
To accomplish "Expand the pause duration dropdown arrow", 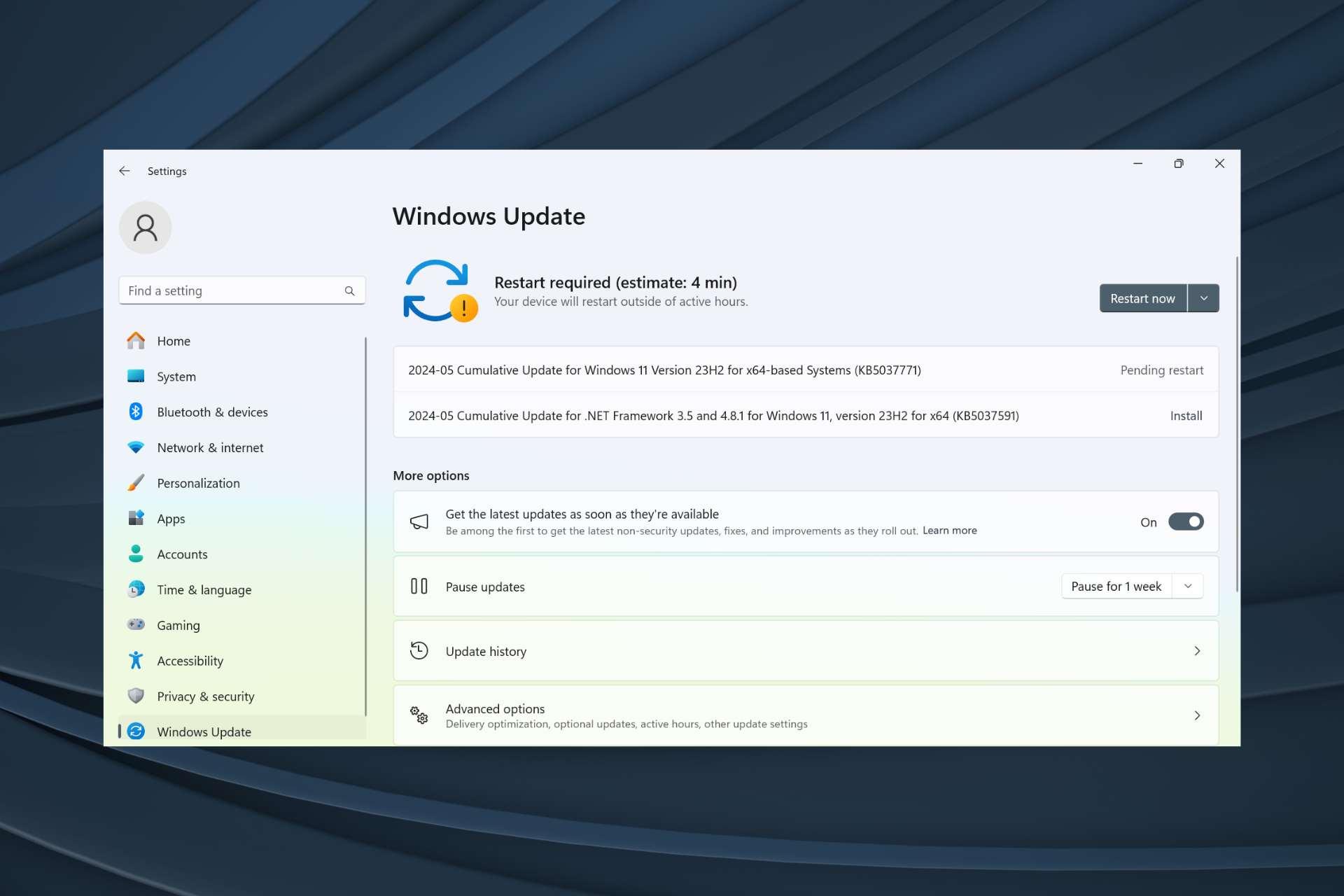I will click(x=1188, y=587).
